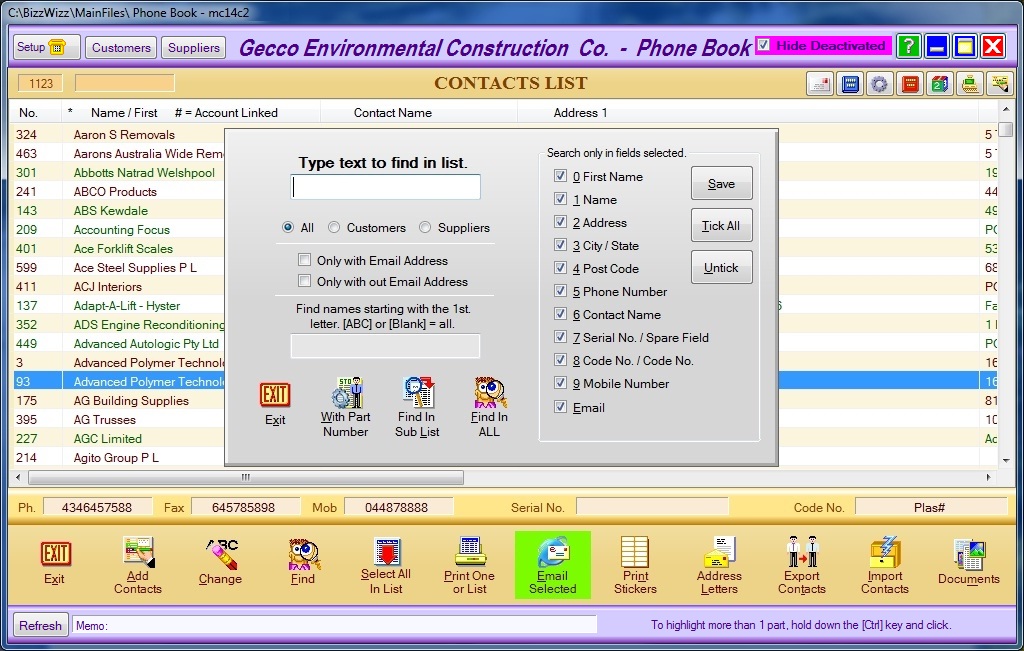
Task: Uncheck the 0 First Name search field
Action: point(560,176)
